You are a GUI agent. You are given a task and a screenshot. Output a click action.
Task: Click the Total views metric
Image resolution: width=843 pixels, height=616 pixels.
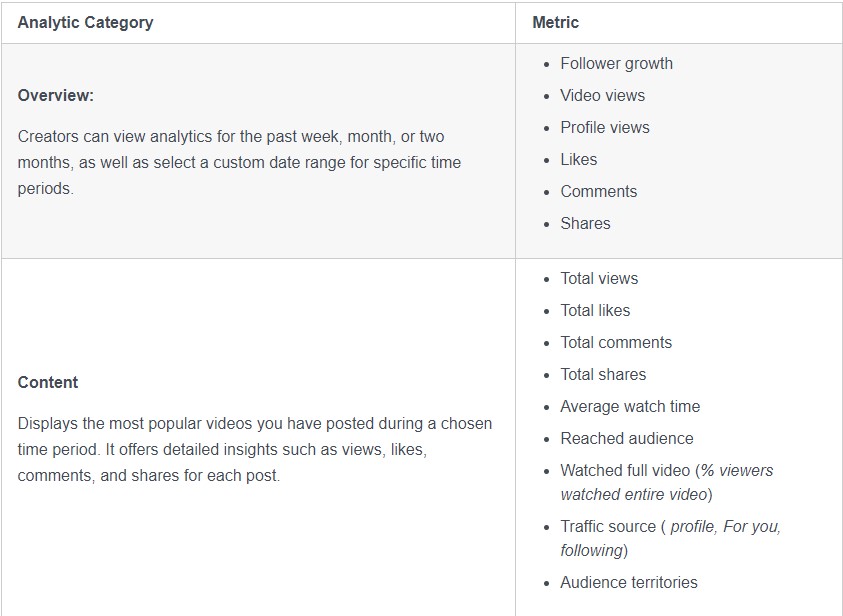click(599, 278)
